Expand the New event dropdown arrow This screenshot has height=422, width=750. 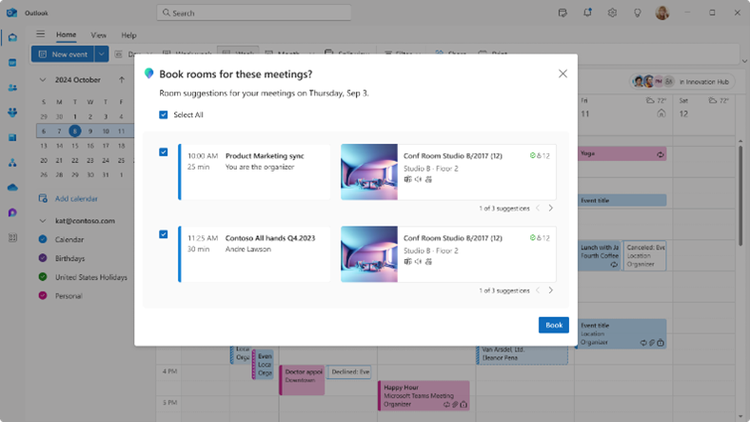[x=102, y=55]
